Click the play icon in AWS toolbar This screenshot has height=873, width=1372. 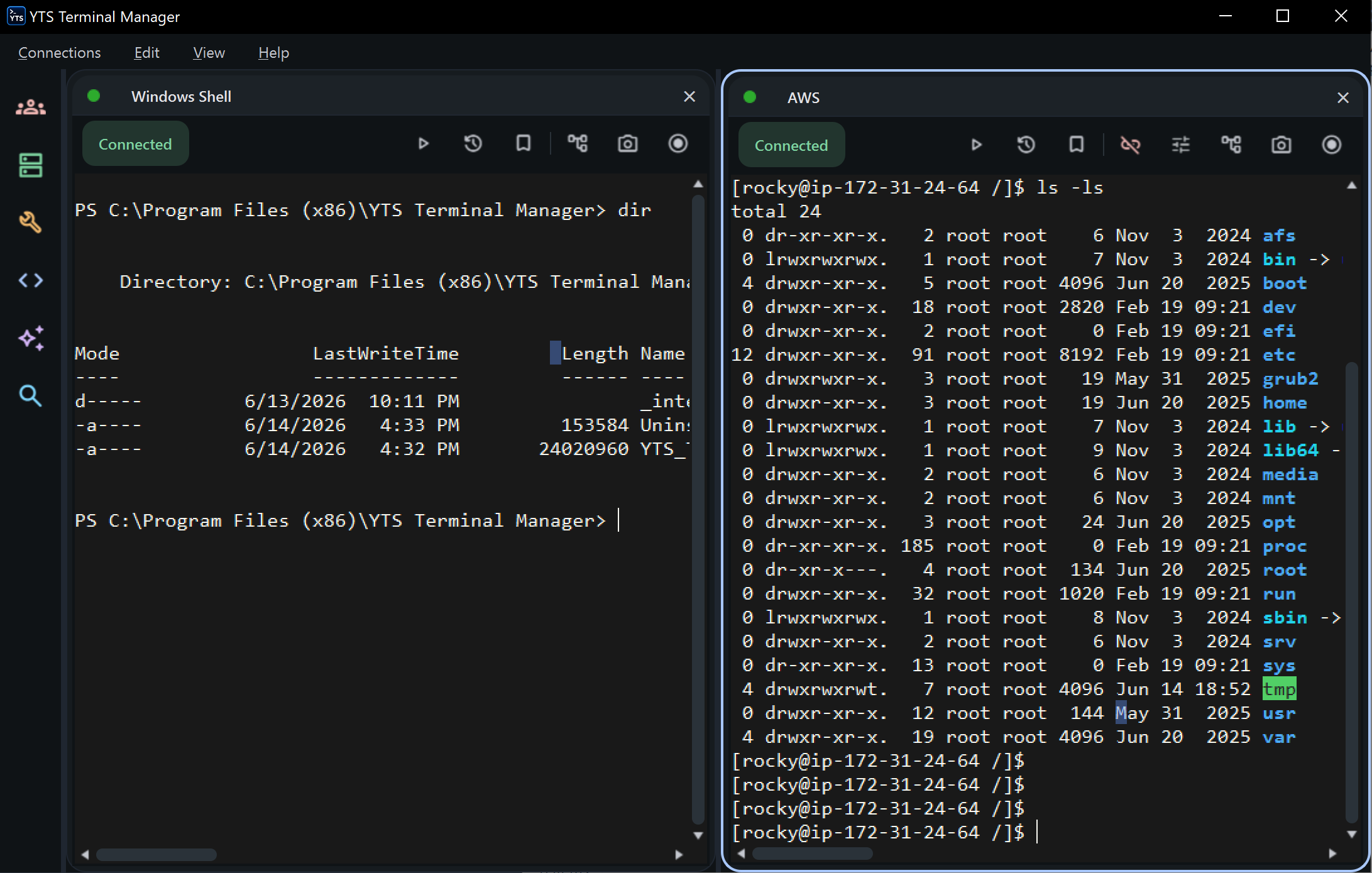coord(976,145)
